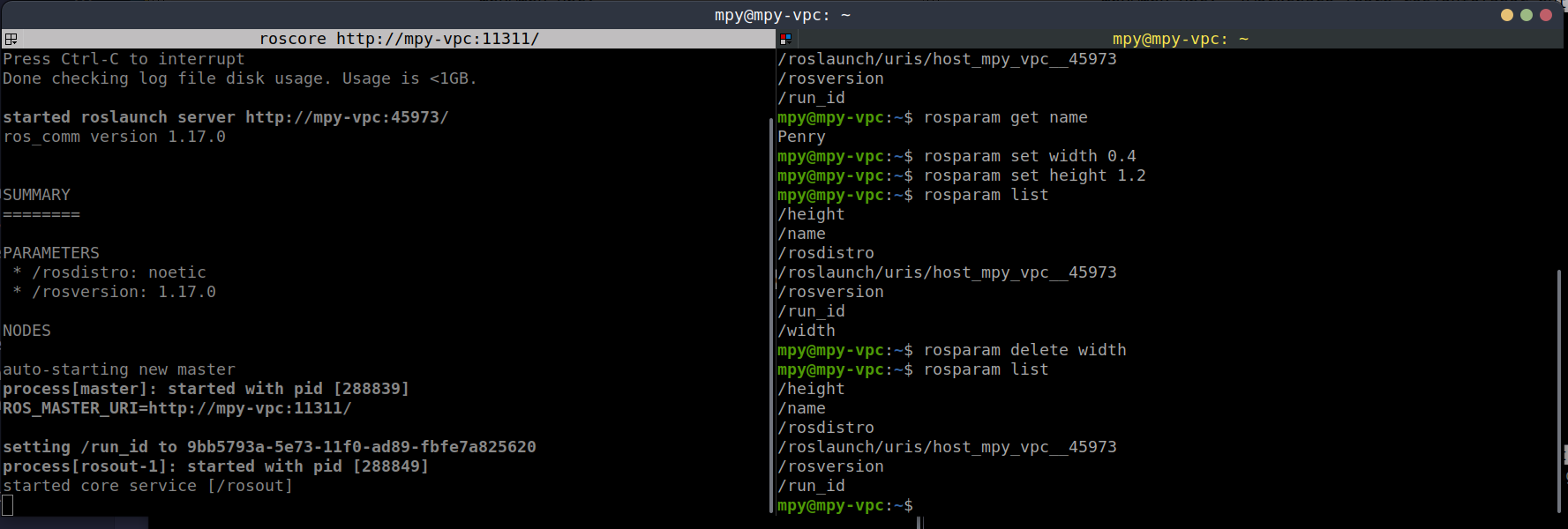Viewport: 1568px width, 529px height.
Task: Click the grouping icon in the right terminal pane
Action: click(785, 39)
